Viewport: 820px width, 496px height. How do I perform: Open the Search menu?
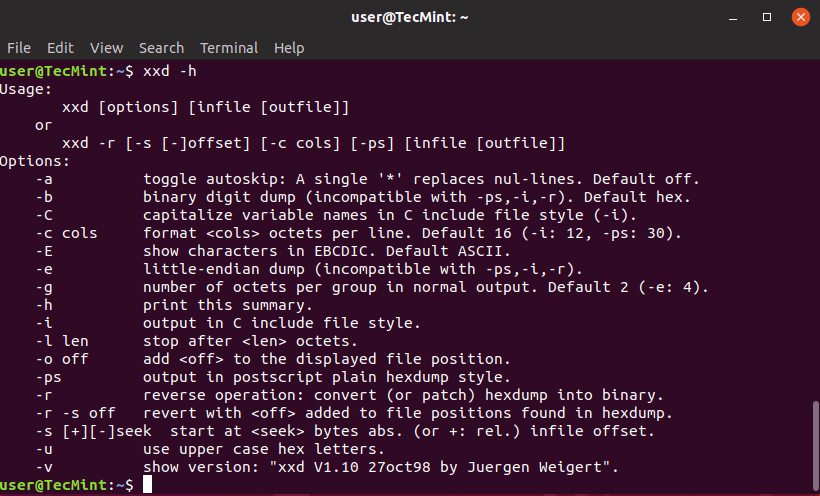pyautogui.click(x=161, y=48)
